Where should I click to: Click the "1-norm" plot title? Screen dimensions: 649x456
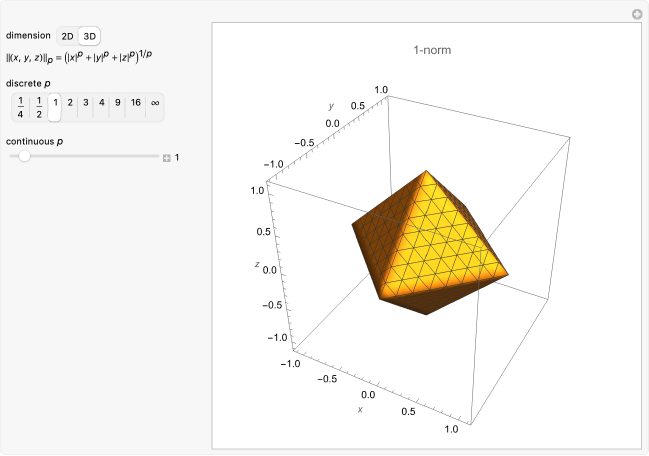click(x=435, y=49)
